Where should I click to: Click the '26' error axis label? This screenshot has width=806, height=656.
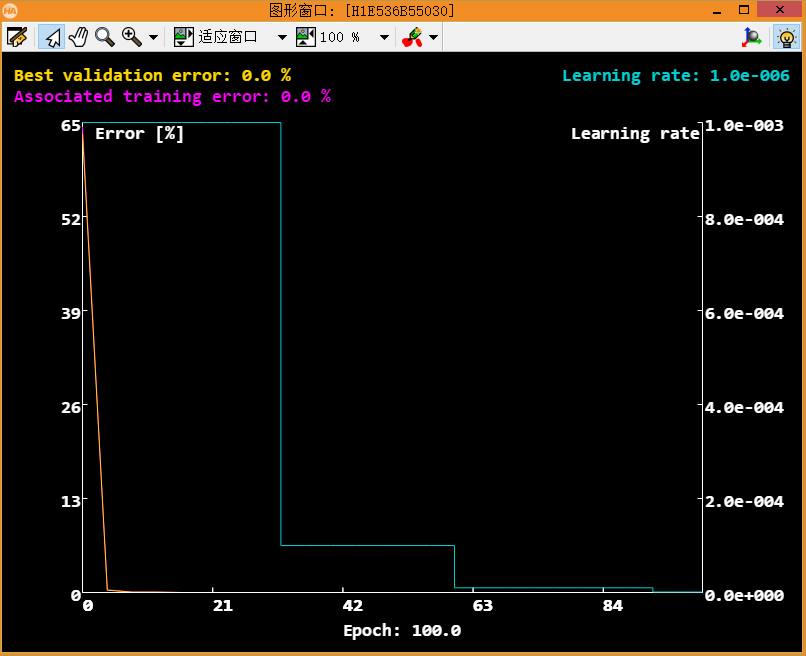pos(71,408)
